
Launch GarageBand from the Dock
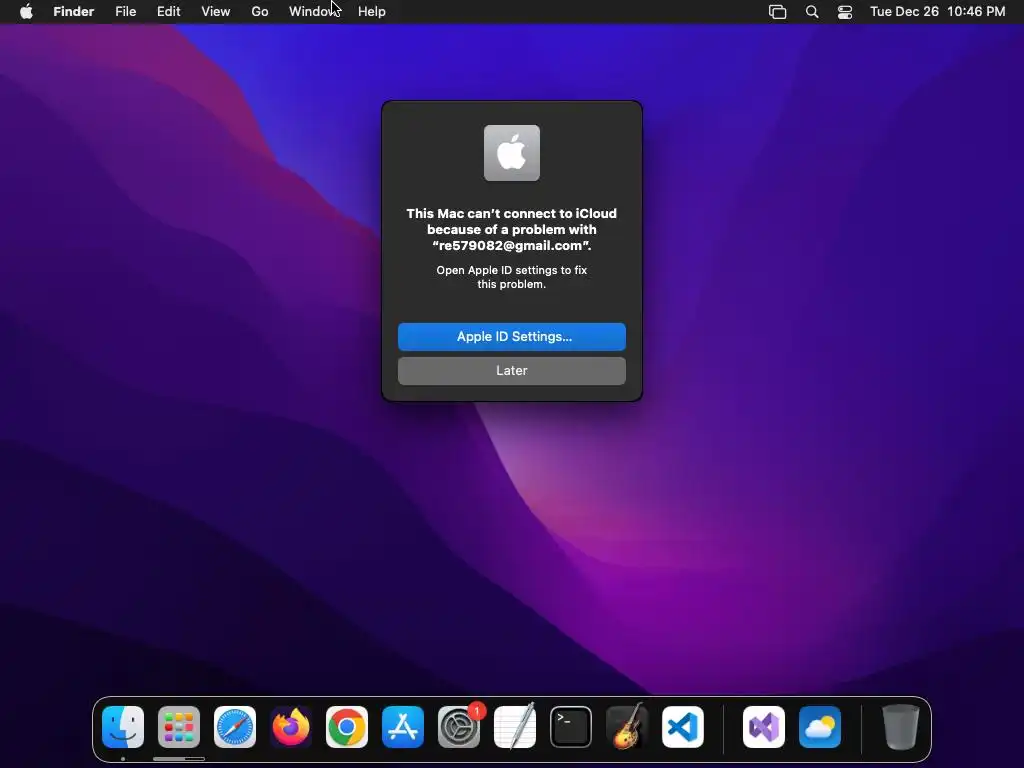tap(627, 727)
